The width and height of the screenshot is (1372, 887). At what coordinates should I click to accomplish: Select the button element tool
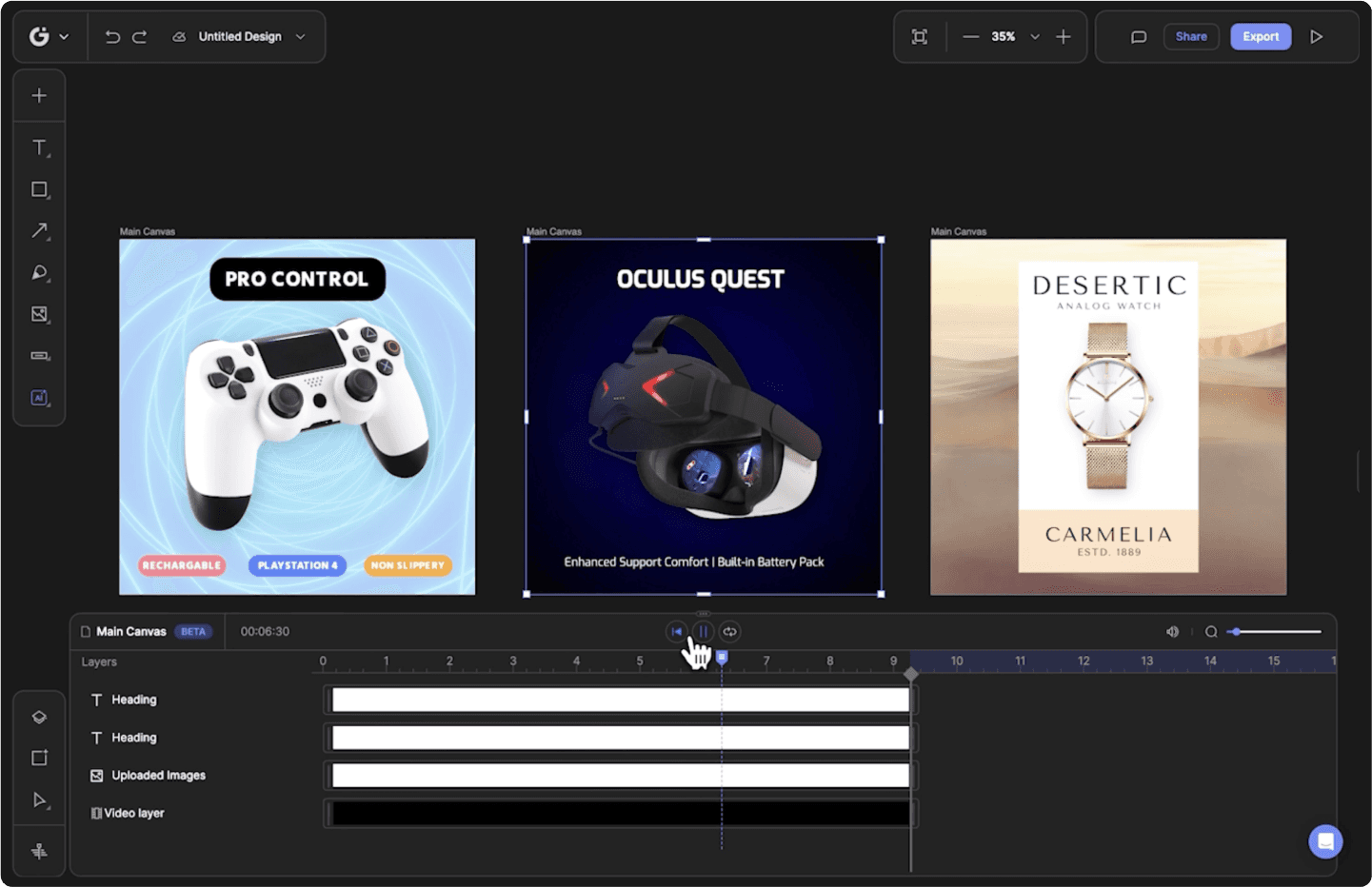pyautogui.click(x=39, y=356)
